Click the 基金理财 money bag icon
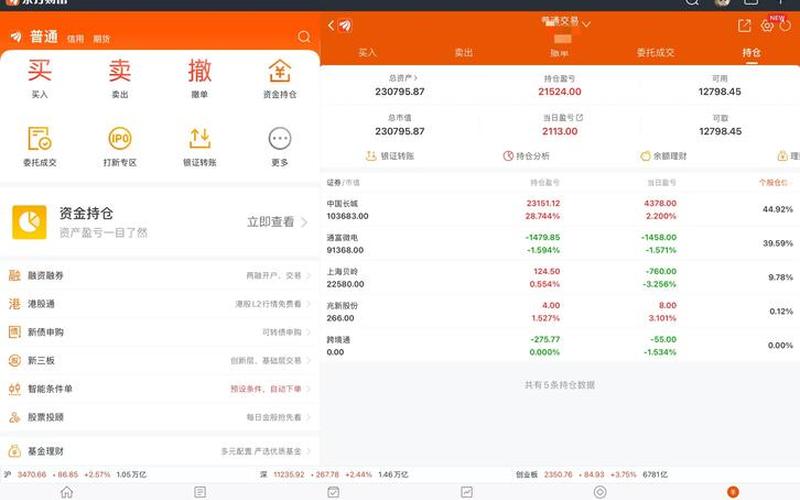This screenshot has width=800, height=500. tap(14, 451)
